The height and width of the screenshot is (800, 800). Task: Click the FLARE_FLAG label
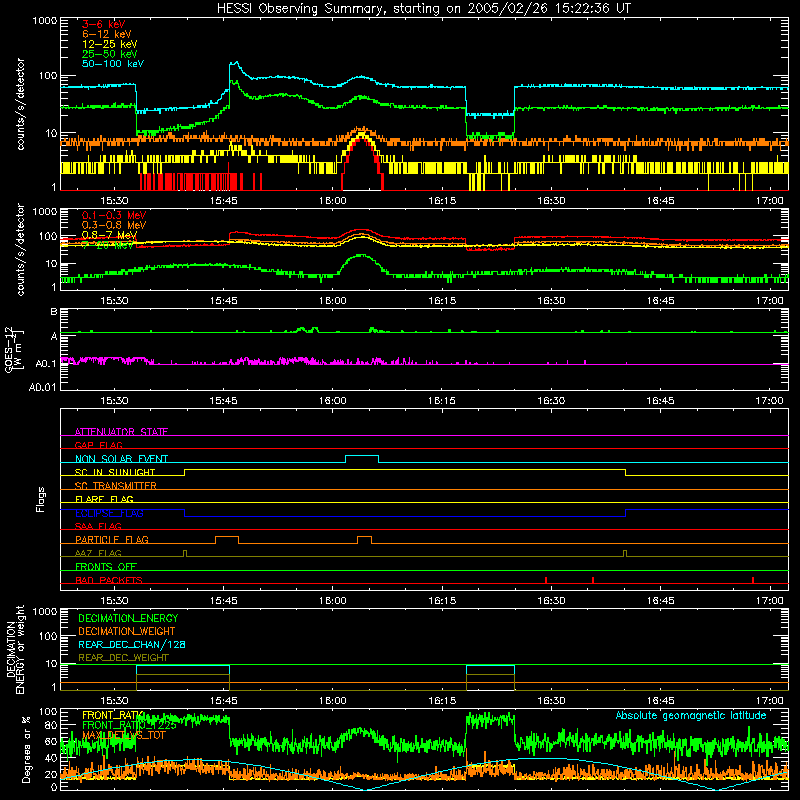(x=104, y=499)
